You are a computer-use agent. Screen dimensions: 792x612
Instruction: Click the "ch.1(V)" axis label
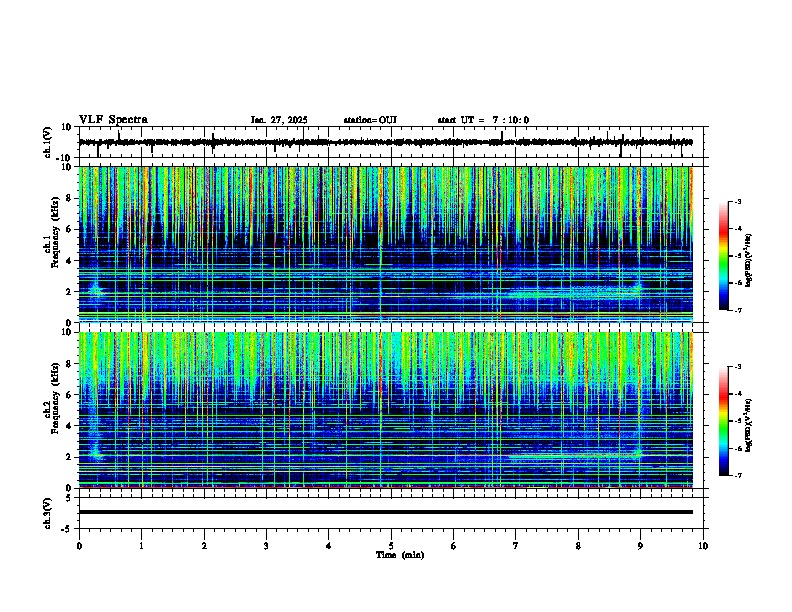48,142
